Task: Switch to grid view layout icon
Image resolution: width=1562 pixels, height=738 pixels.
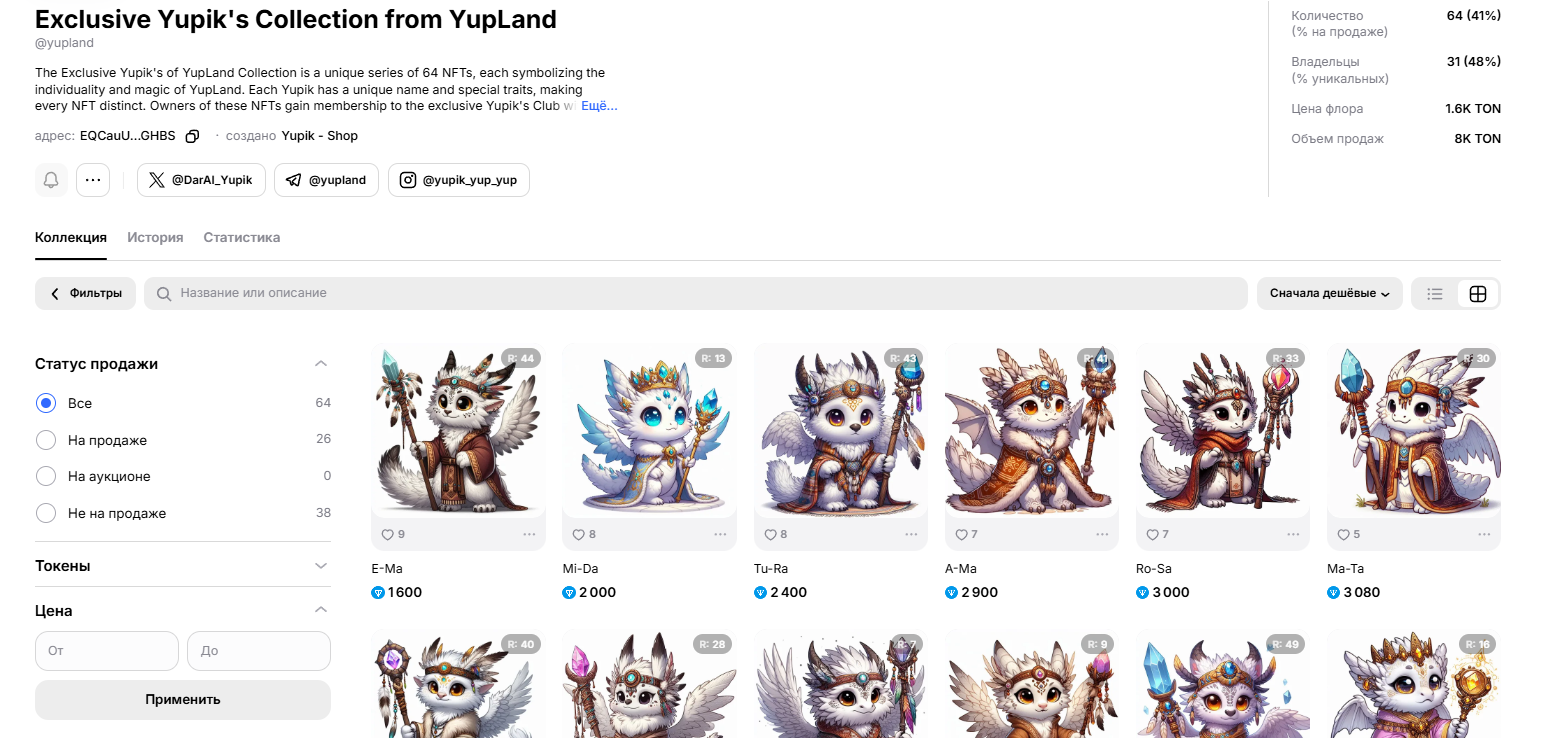Action: point(1478,294)
